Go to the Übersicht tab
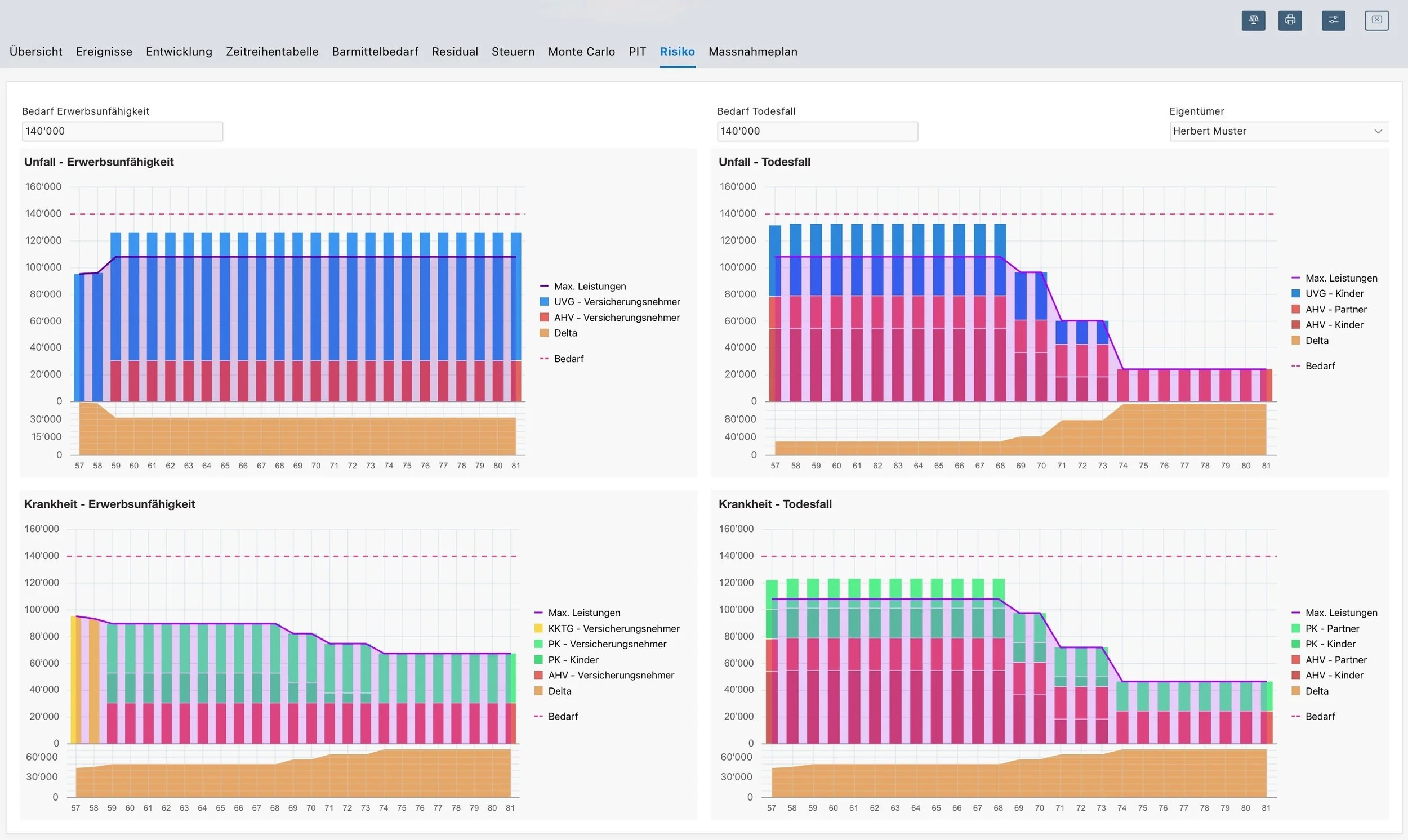 pos(35,51)
